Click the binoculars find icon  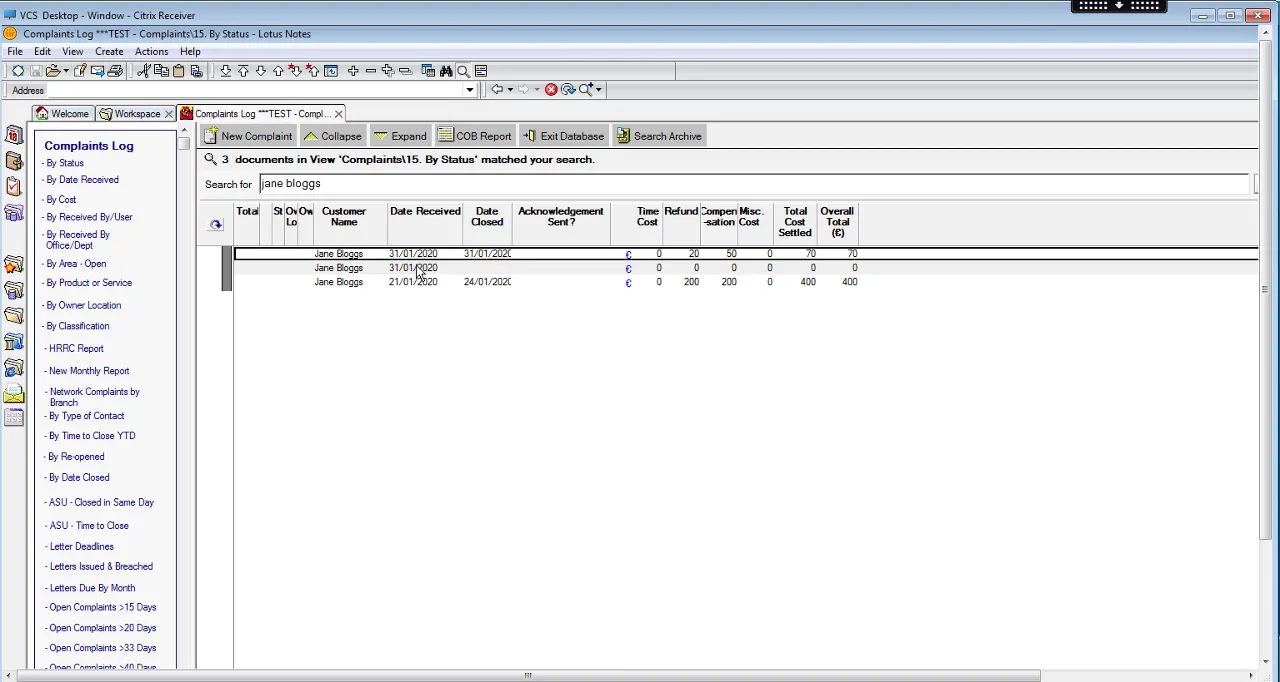[x=446, y=71]
